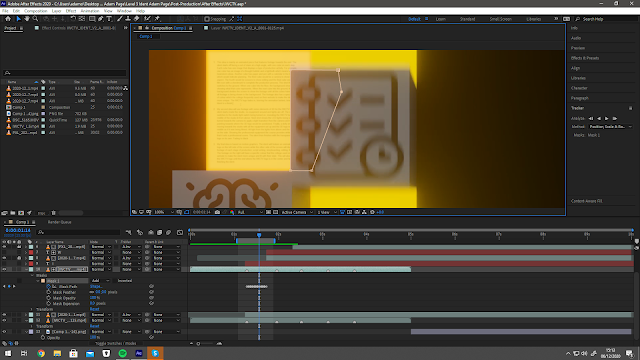The height and width of the screenshot is (360, 640).
Task: Select the Zoom magnifier tool
Action: coord(36,19)
